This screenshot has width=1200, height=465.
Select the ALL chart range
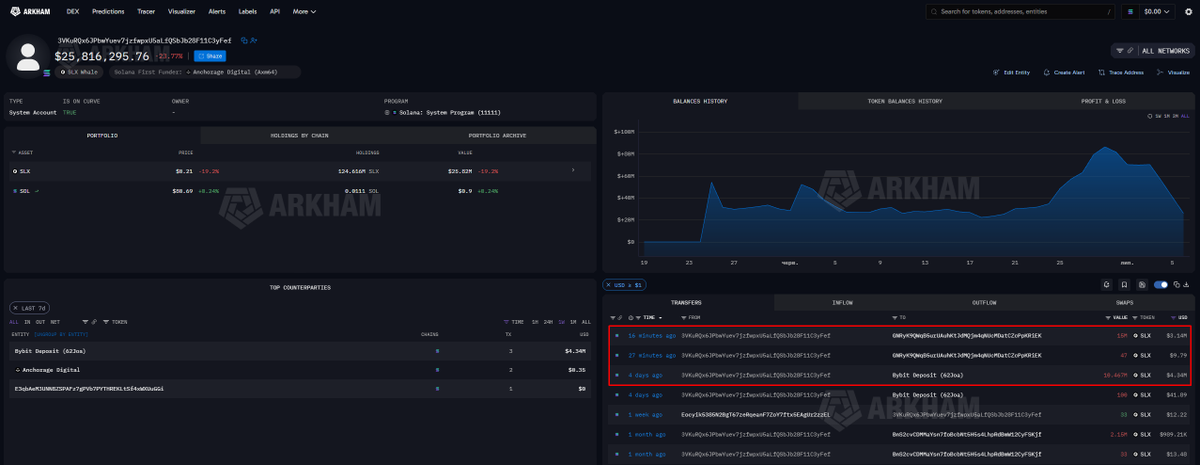(x=1185, y=116)
